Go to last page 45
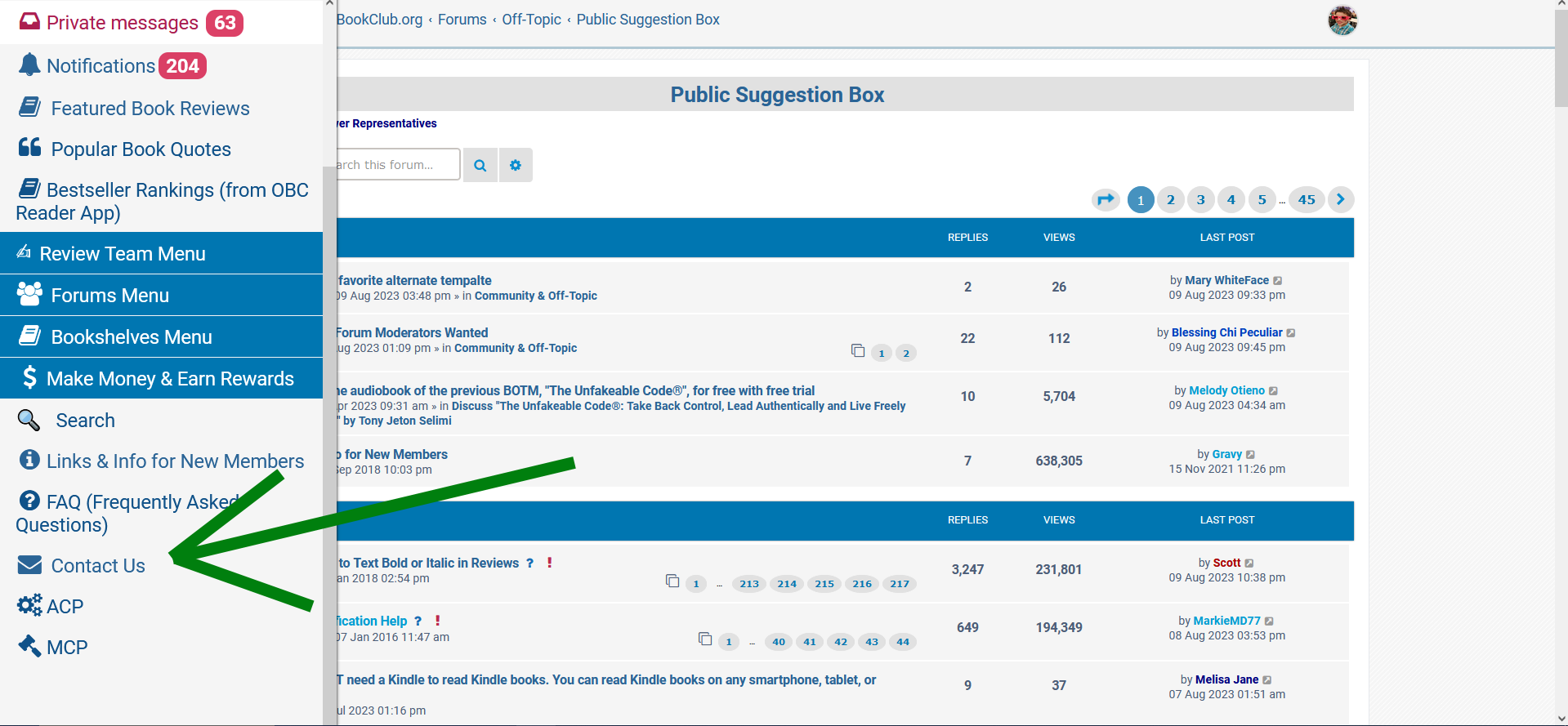1568x726 pixels. click(1307, 199)
